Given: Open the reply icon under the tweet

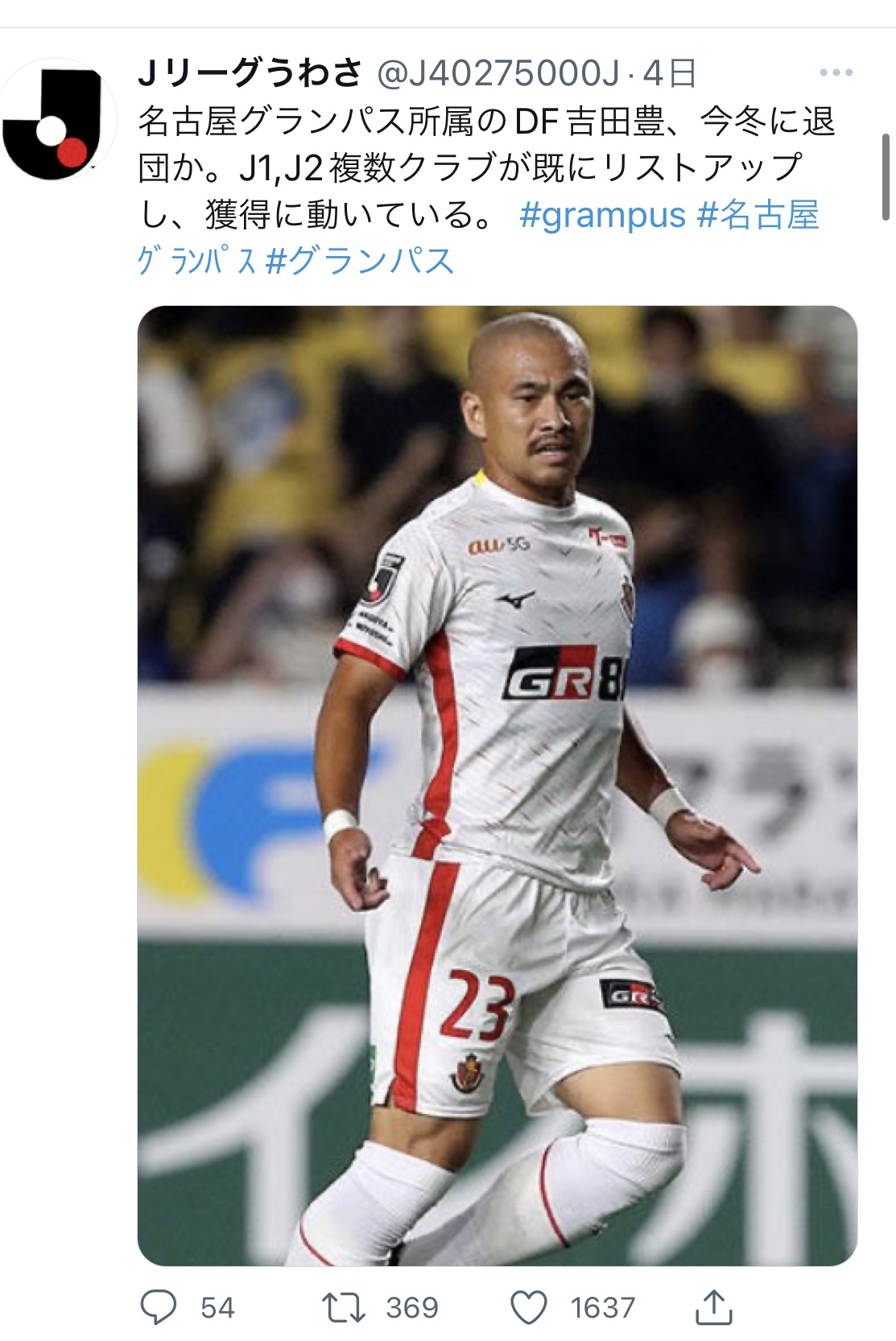Looking at the screenshot, I should [x=159, y=1306].
